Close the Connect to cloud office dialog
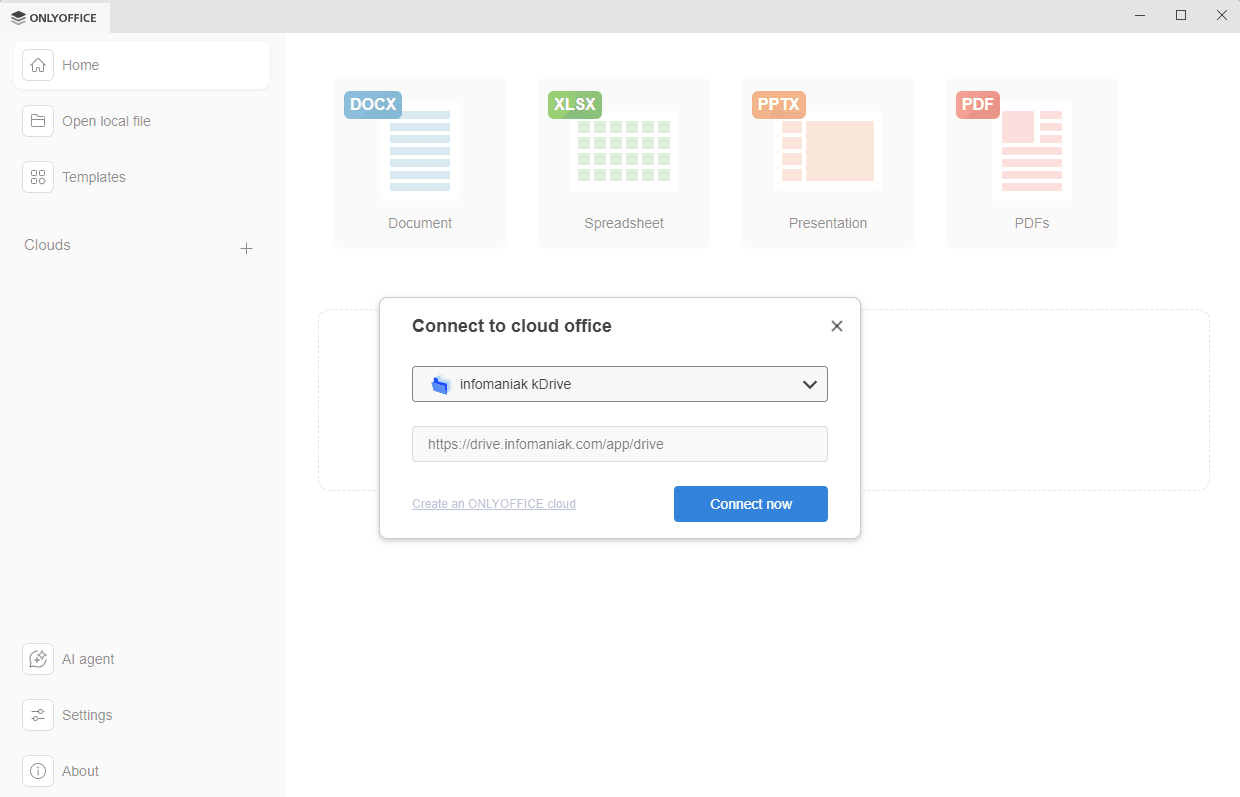This screenshot has height=797, width=1240. [x=837, y=326]
